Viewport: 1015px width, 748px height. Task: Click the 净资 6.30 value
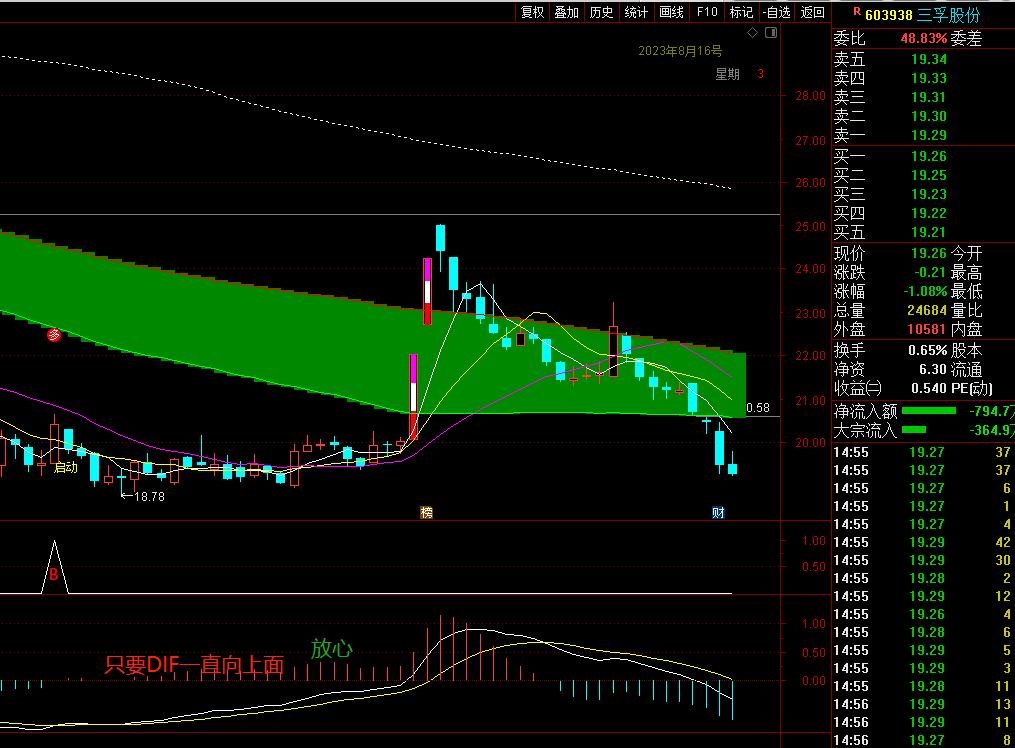(x=933, y=369)
